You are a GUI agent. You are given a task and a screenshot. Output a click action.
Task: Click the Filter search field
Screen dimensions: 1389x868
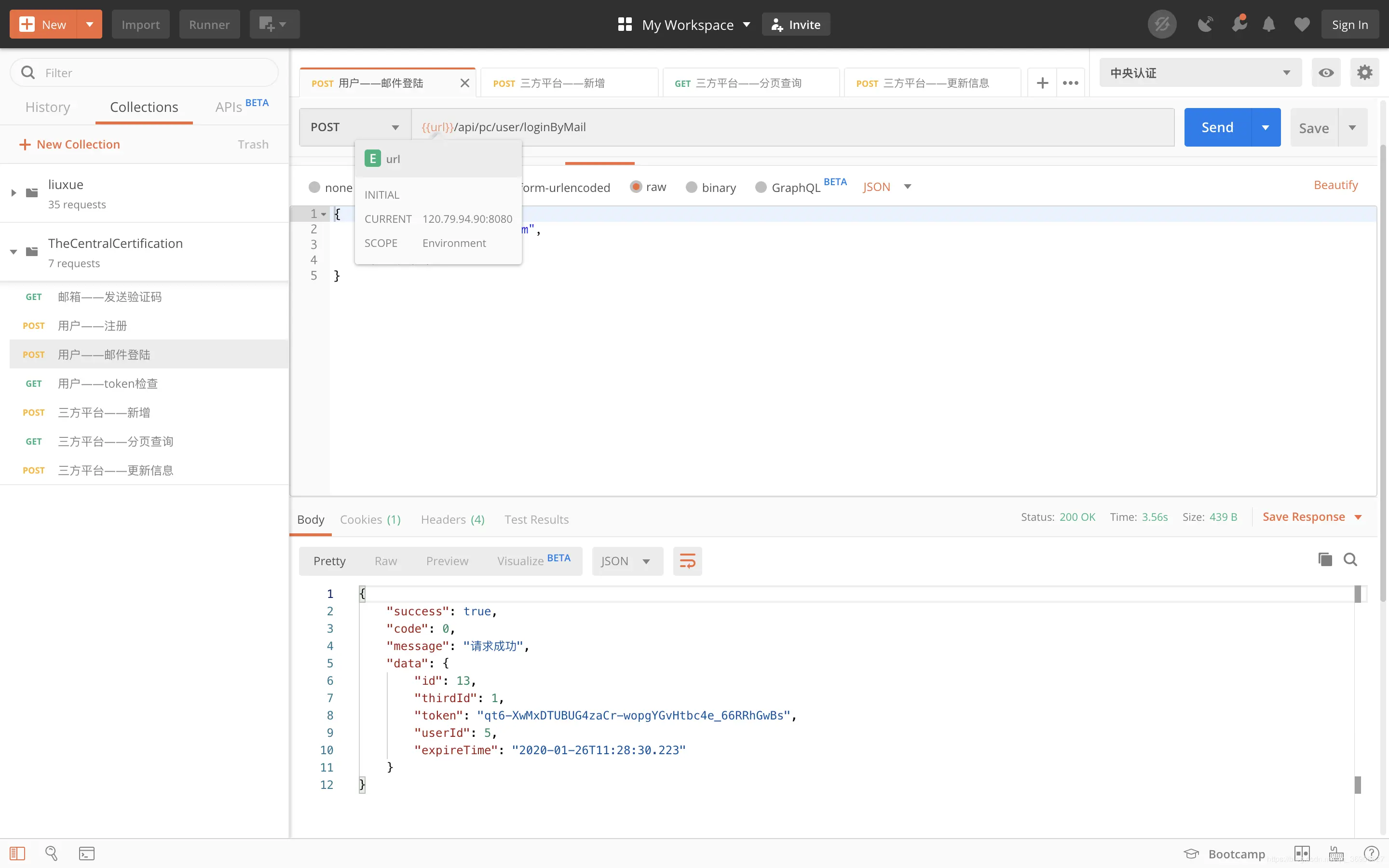[144, 72]
